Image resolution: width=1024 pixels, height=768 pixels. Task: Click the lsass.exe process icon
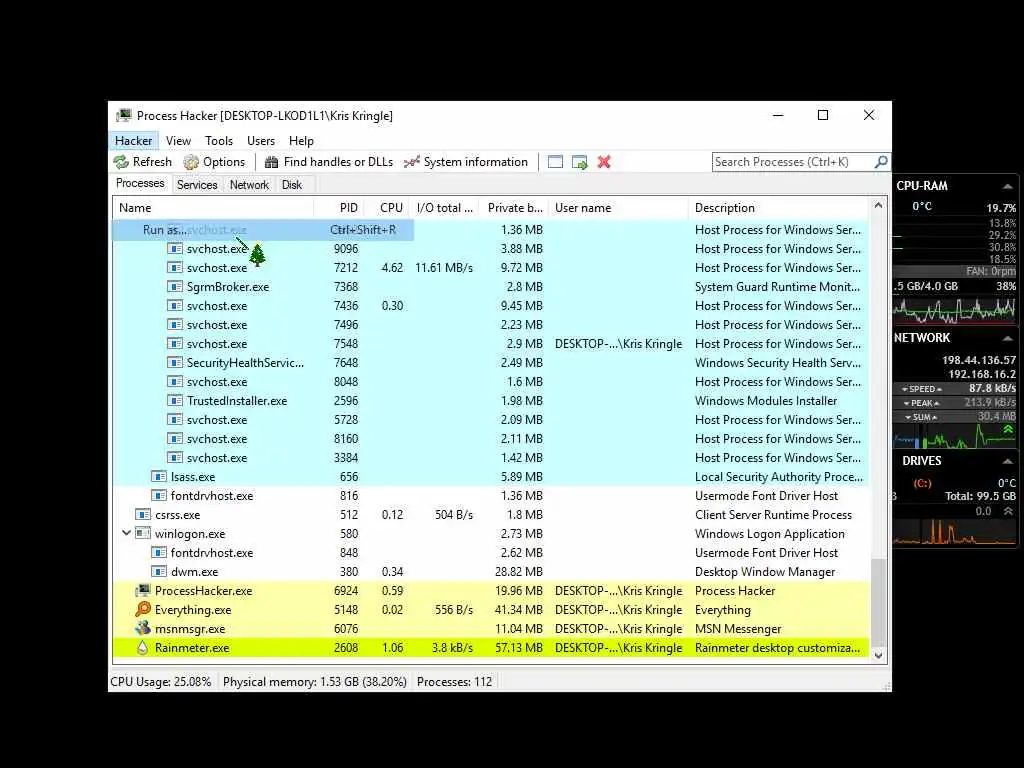[x=159, y=477]
